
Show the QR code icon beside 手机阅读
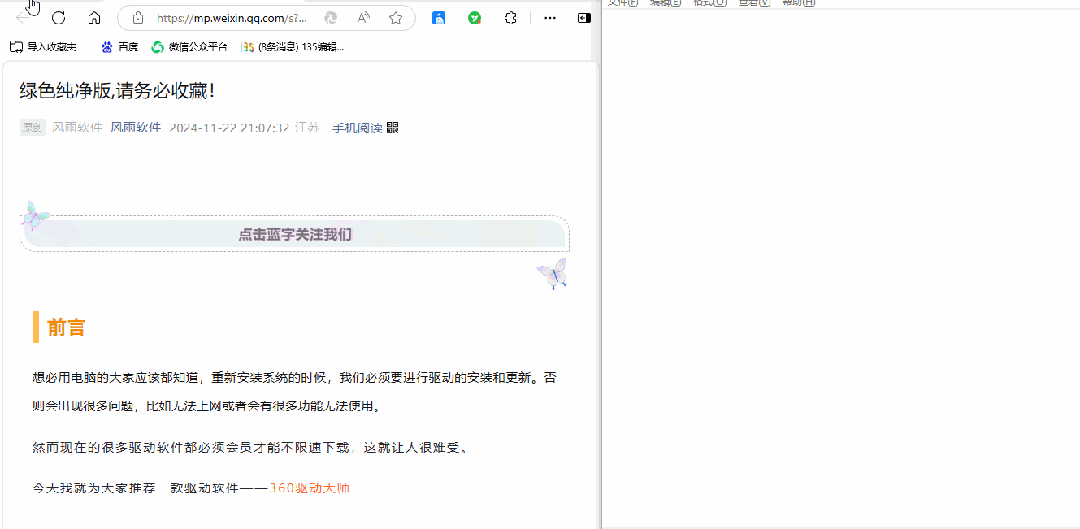pos(393,127)
